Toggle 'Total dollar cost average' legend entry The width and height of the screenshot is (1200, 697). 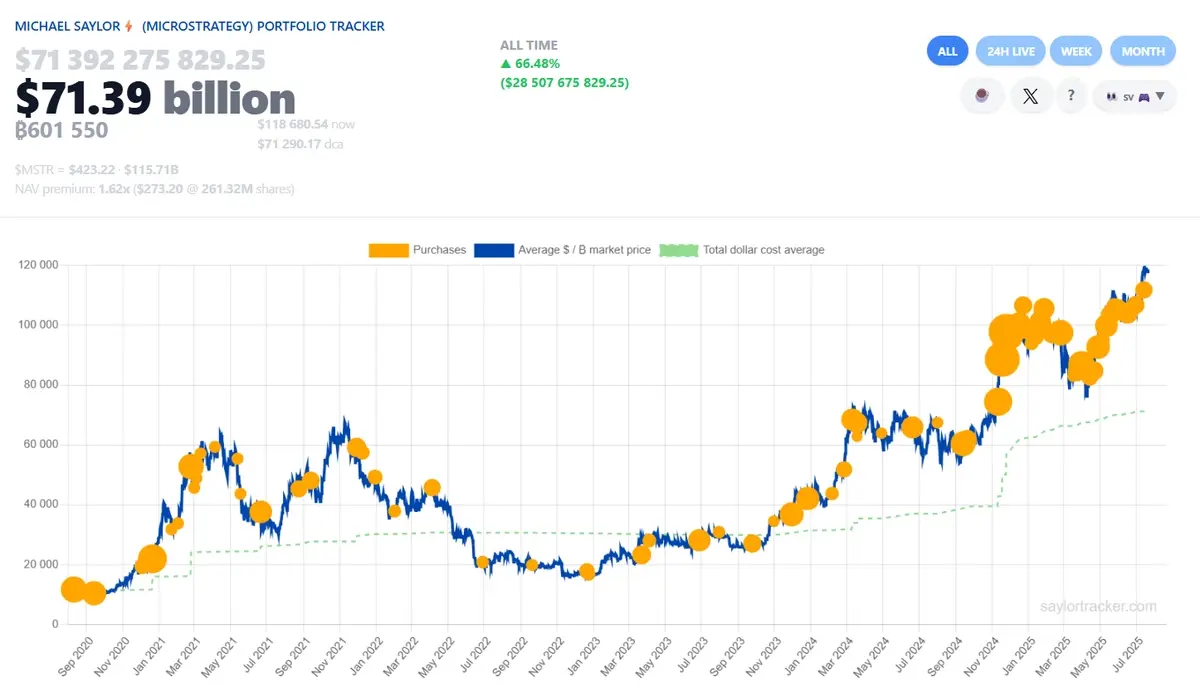(742, 250)
